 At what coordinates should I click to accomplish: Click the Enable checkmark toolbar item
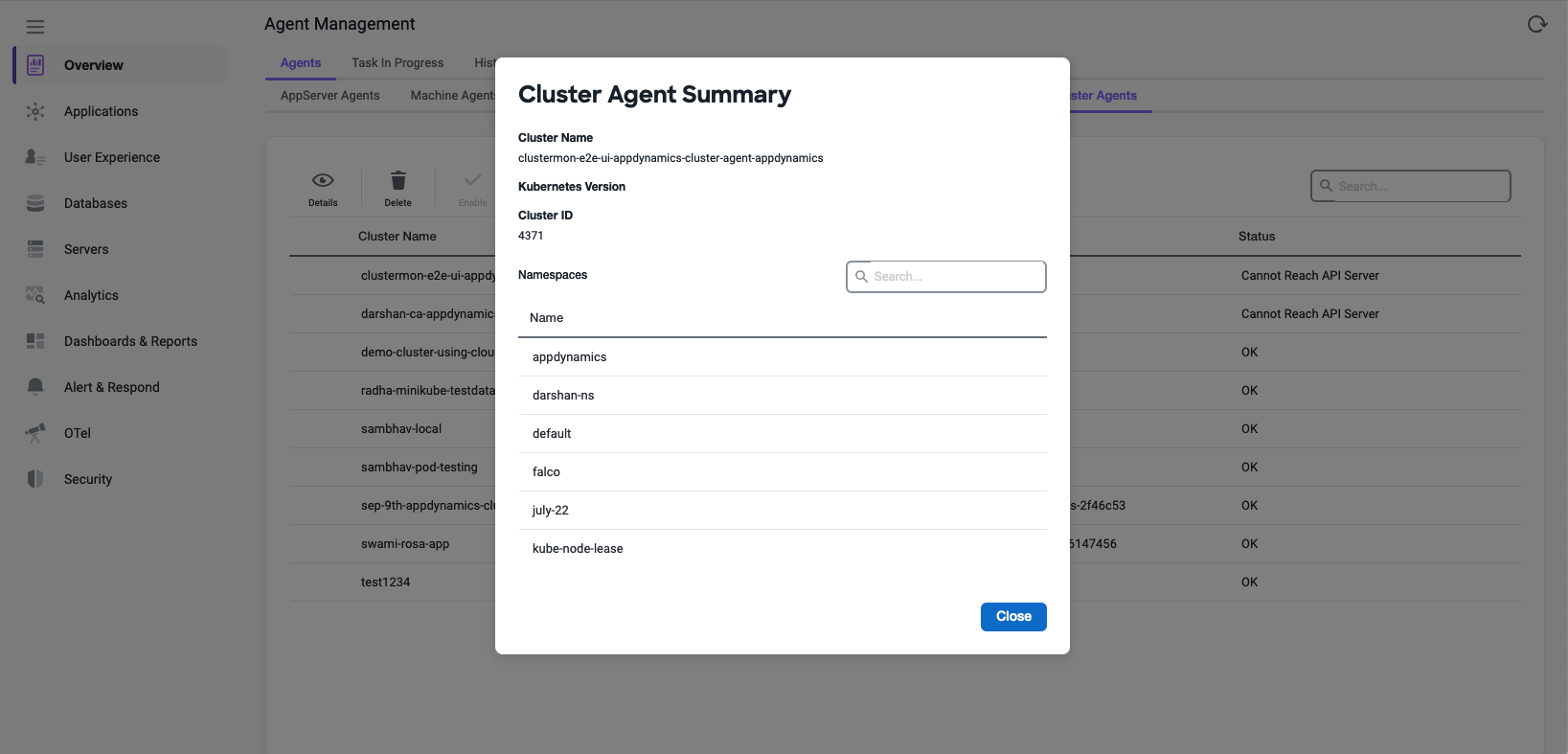473,188
